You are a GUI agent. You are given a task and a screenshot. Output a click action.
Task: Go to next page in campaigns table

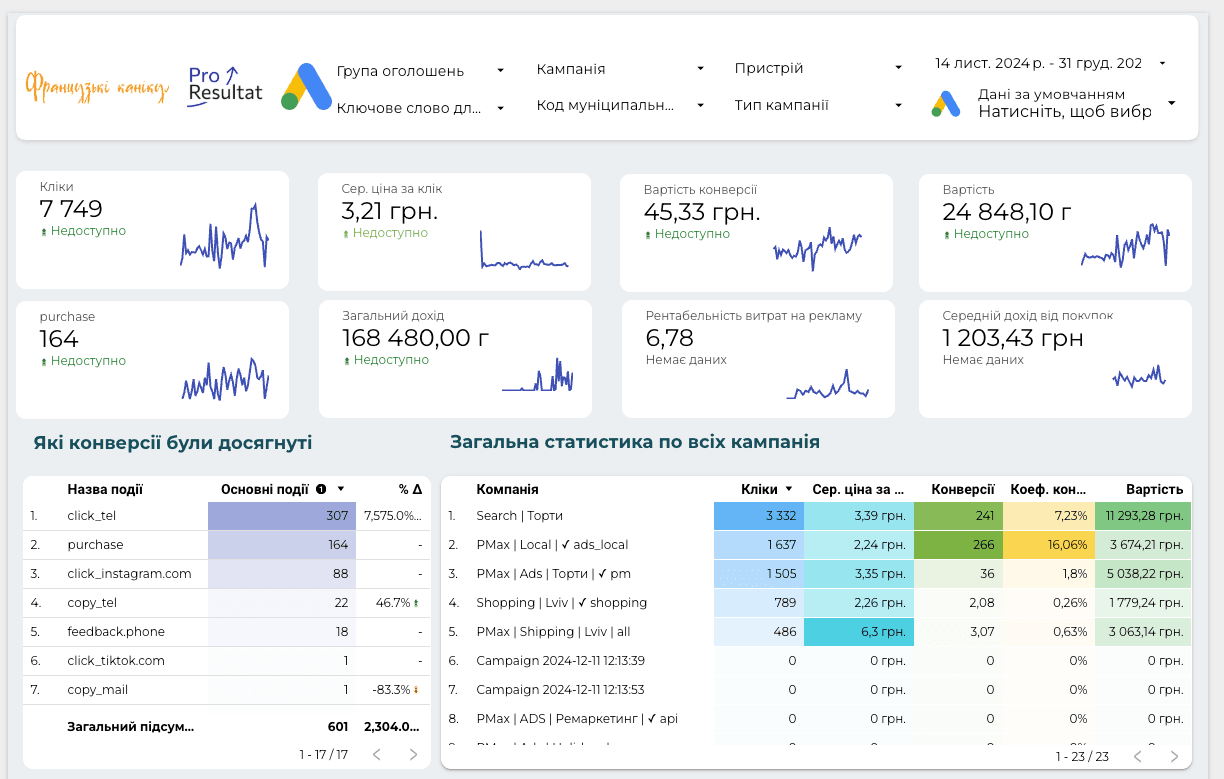point(1174,757)
